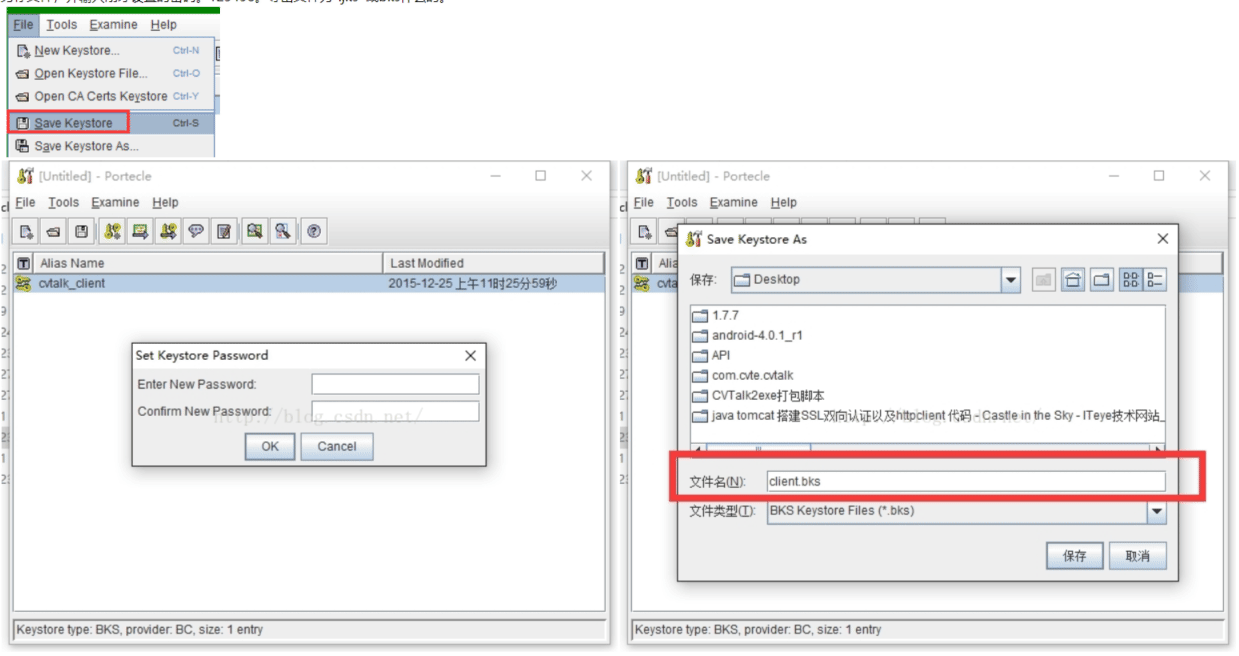Click Examine CRL magnifier icon in left toolbar
Image resolution: width=1239 pixels, height=656 pixels.
283,231
